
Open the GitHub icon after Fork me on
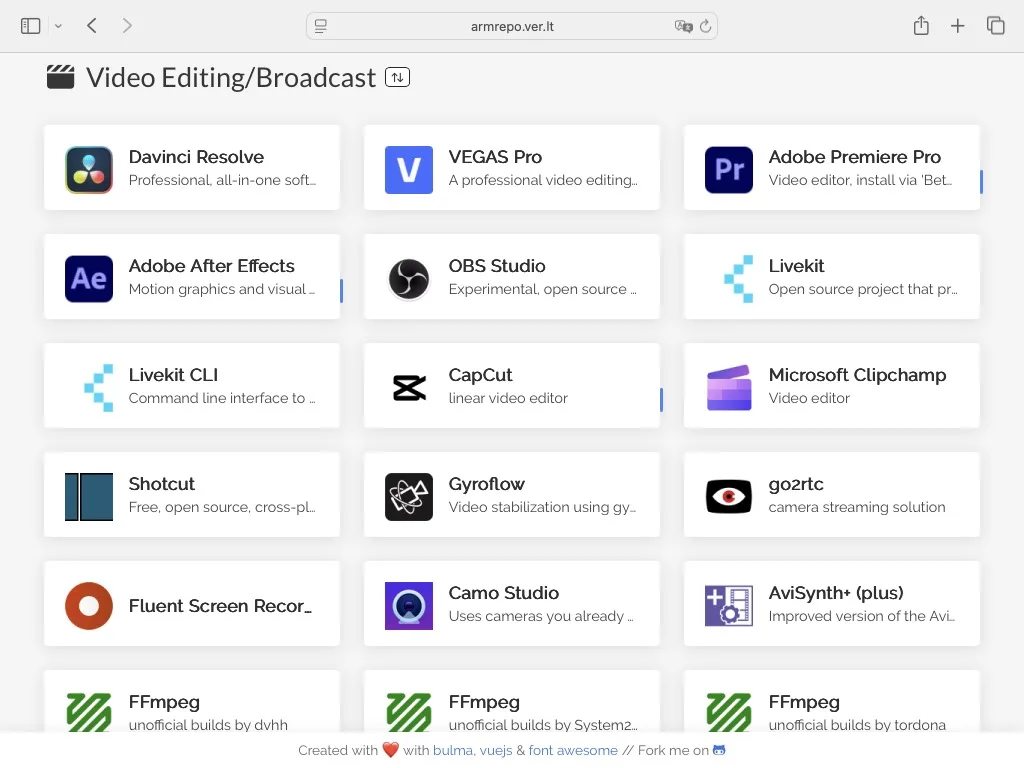click(x=719, y=750)
